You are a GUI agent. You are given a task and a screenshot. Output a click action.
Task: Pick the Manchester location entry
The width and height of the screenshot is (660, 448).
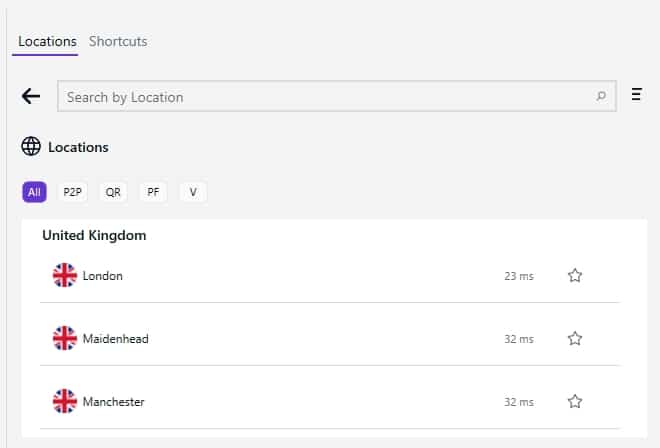click(x=330, y=402)
